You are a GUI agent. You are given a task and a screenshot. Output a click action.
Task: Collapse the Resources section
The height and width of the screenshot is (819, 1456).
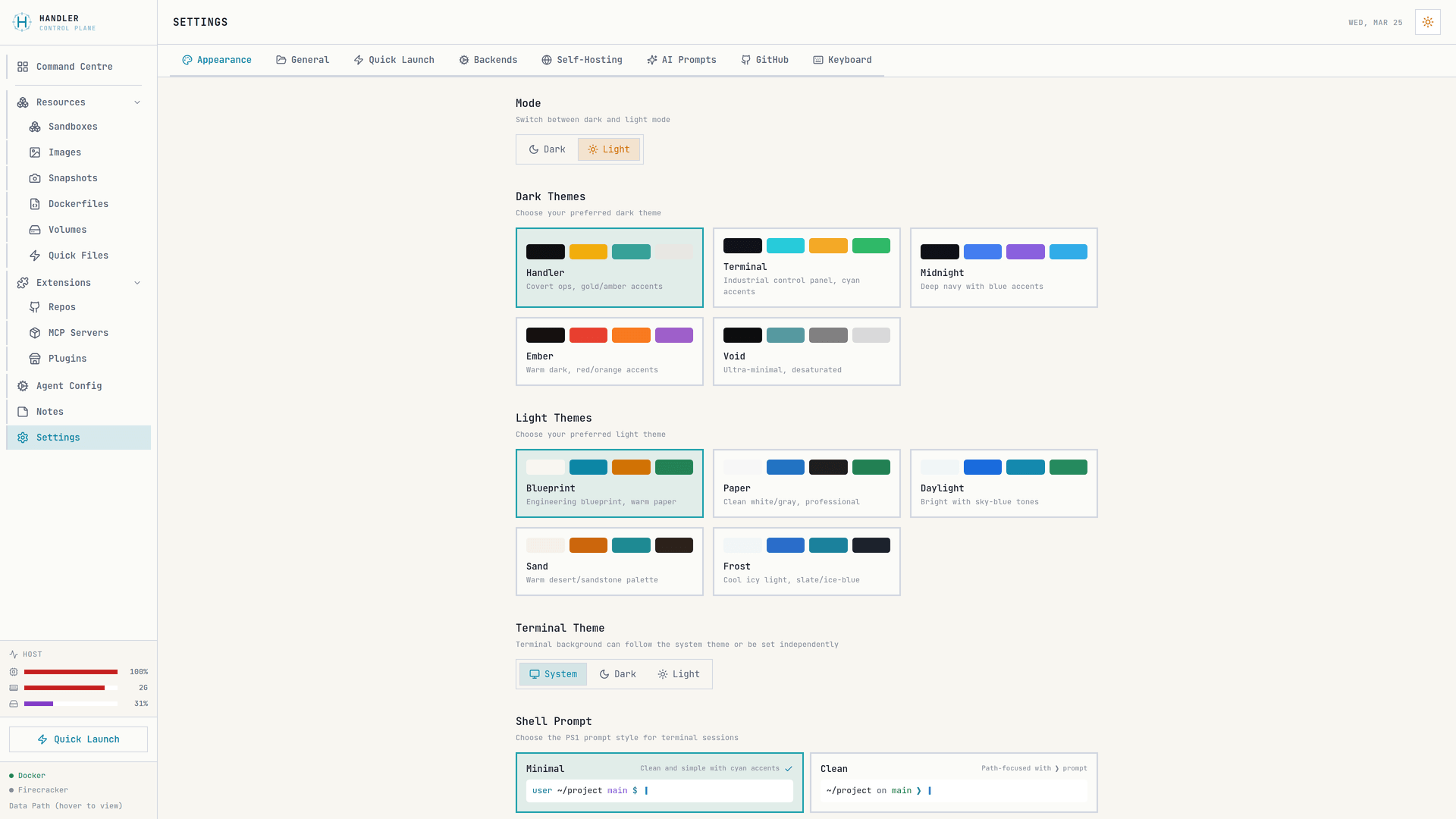pos(137,102)
